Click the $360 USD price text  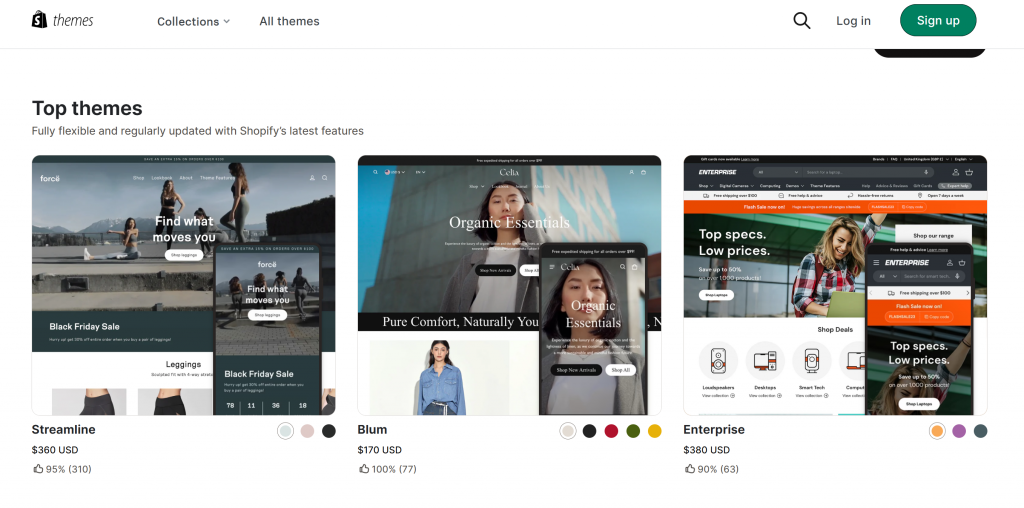[x=55, y=450]
